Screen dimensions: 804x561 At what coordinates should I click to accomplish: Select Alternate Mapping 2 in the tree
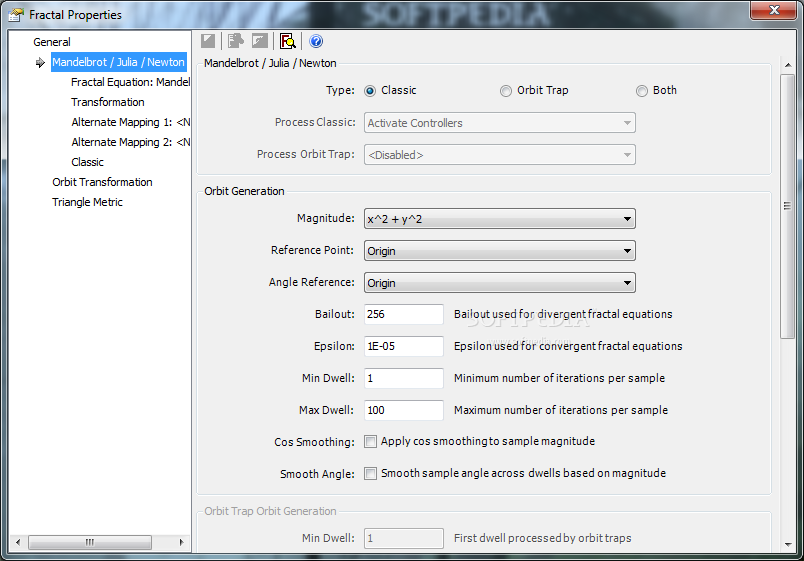(x=130, y=142)
